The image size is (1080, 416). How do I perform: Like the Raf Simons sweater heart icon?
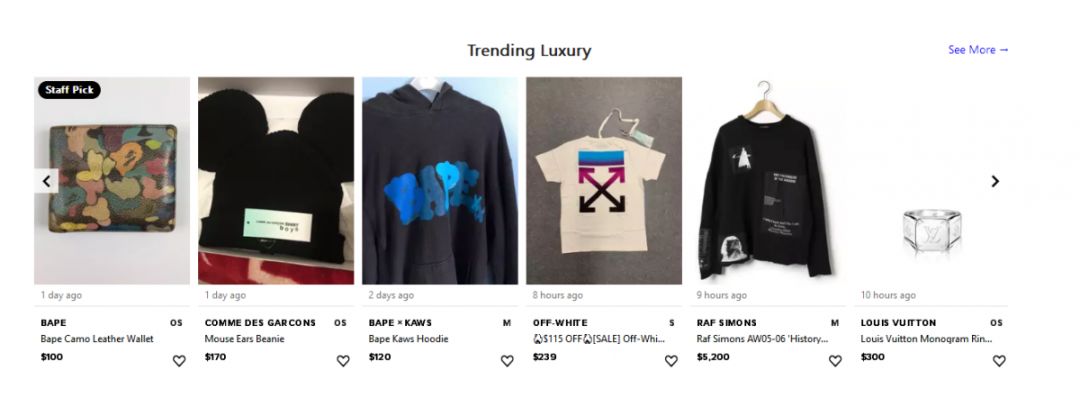[835, 361]
